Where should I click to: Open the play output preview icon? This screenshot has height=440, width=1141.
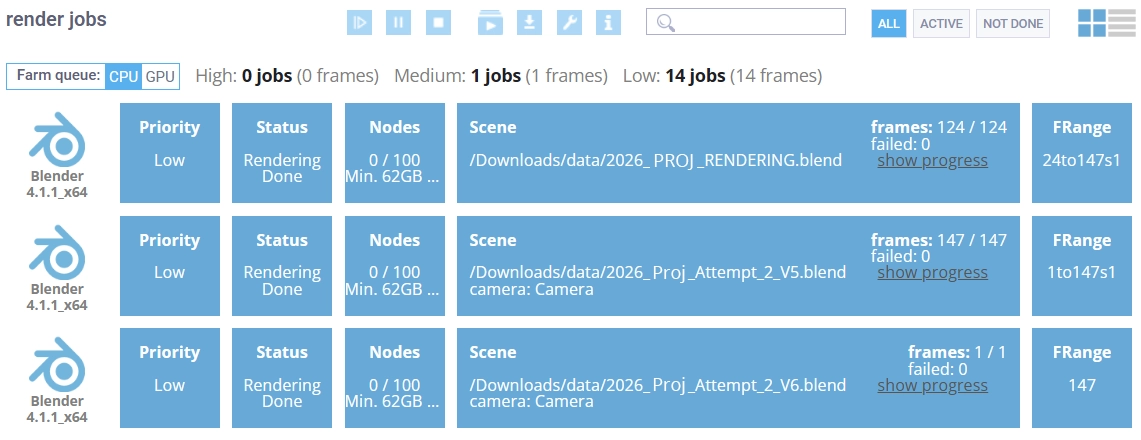pyautogui.click(x=490, y=23)
